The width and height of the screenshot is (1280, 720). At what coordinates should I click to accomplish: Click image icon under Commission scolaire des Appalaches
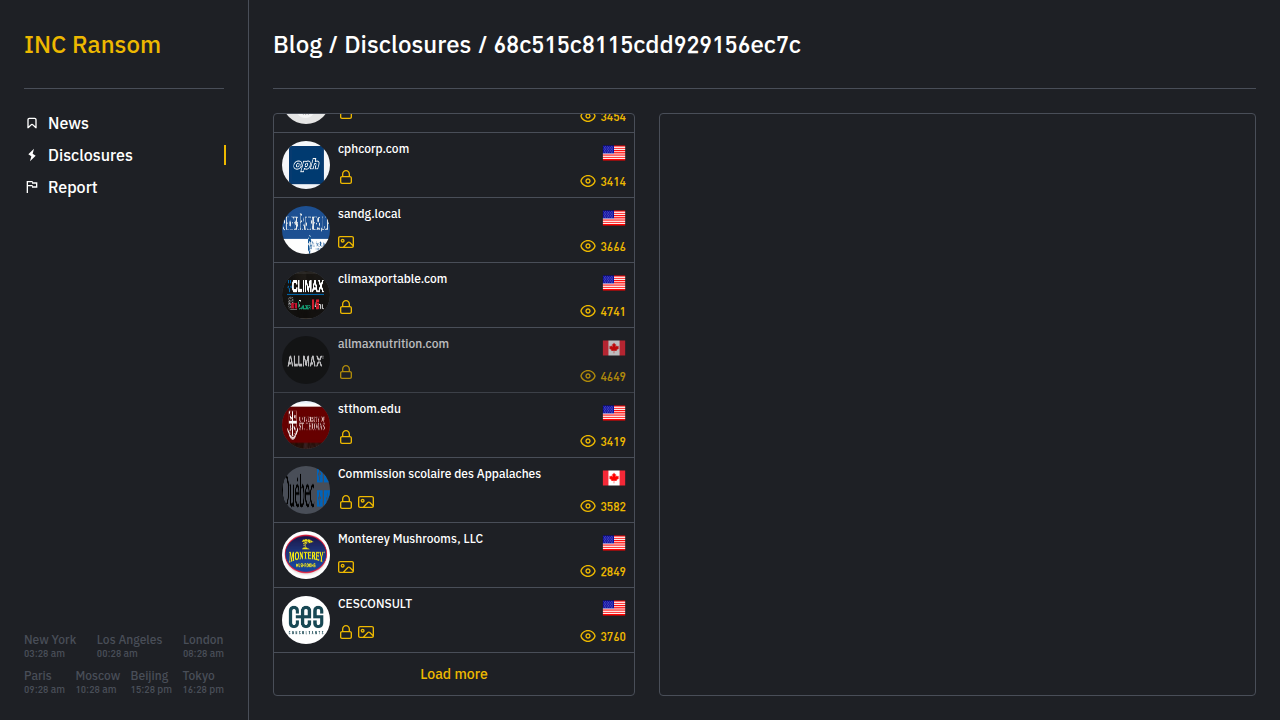point(366,502)
